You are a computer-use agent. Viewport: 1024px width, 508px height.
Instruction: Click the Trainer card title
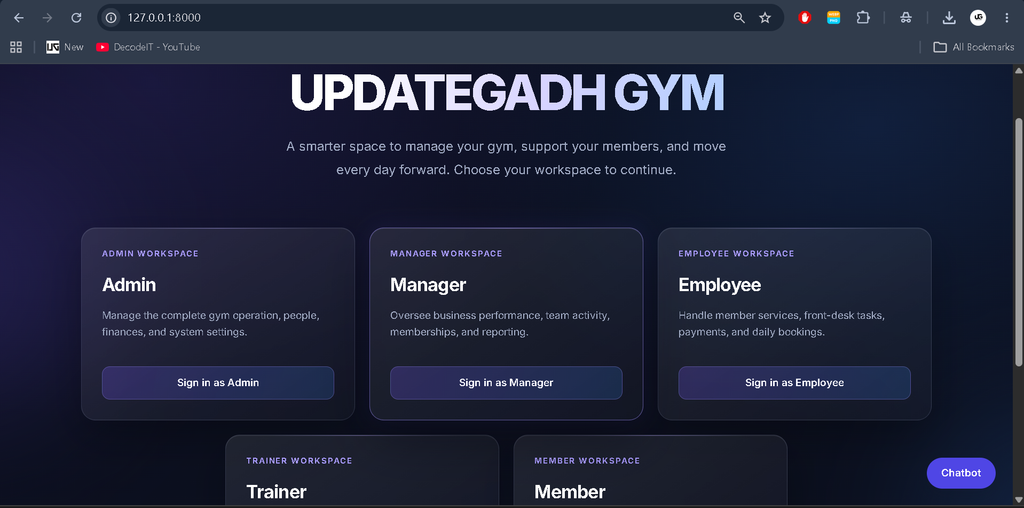pyautogui.click(x=276, y=492)
